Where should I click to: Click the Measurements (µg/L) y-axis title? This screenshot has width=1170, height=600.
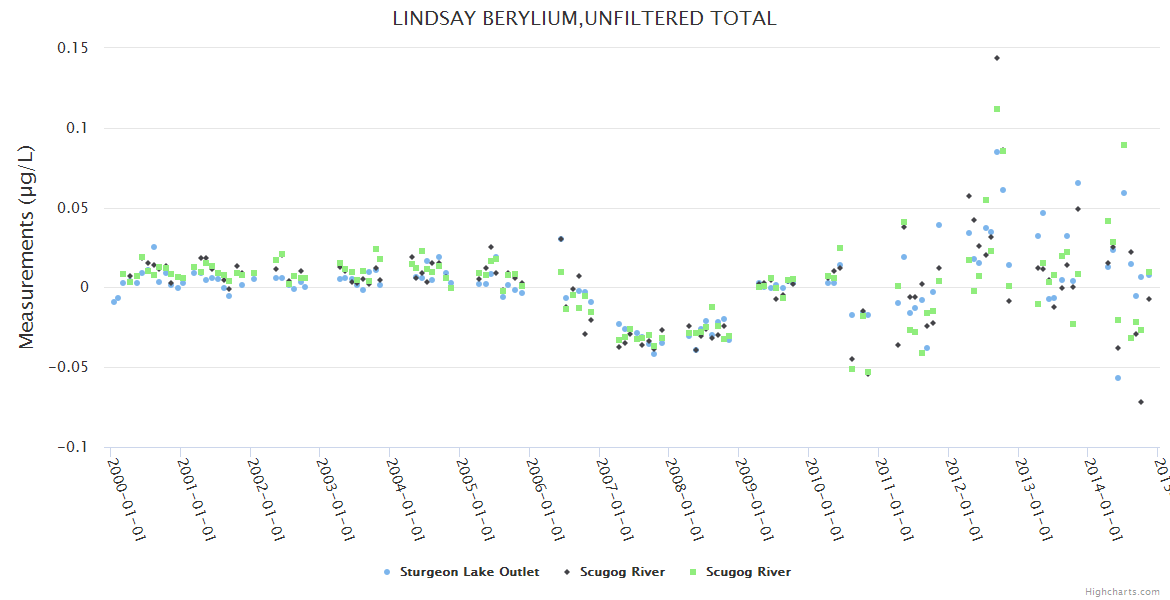coord(27,247)
